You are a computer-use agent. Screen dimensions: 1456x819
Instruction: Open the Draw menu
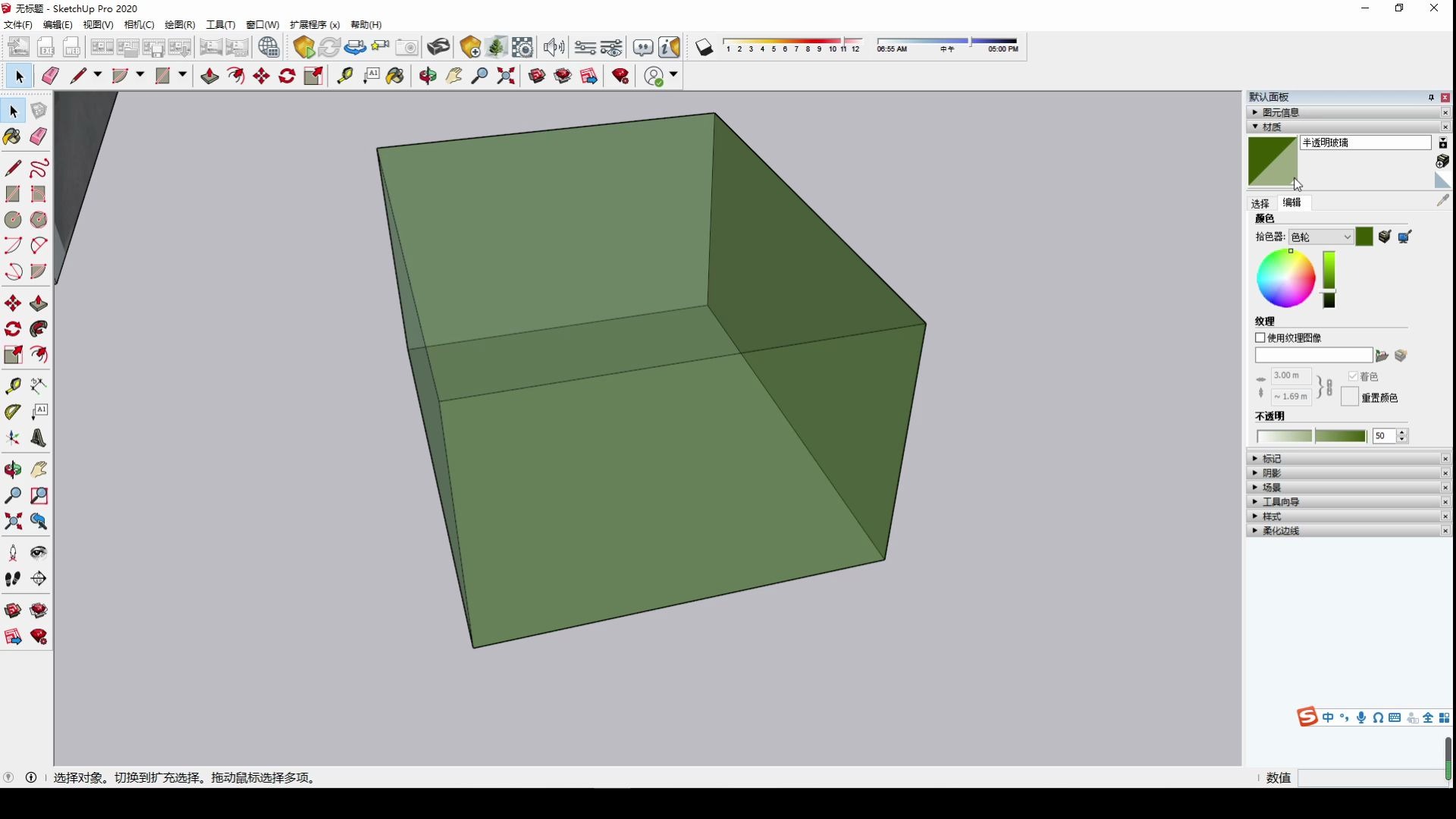click(180, 25)
